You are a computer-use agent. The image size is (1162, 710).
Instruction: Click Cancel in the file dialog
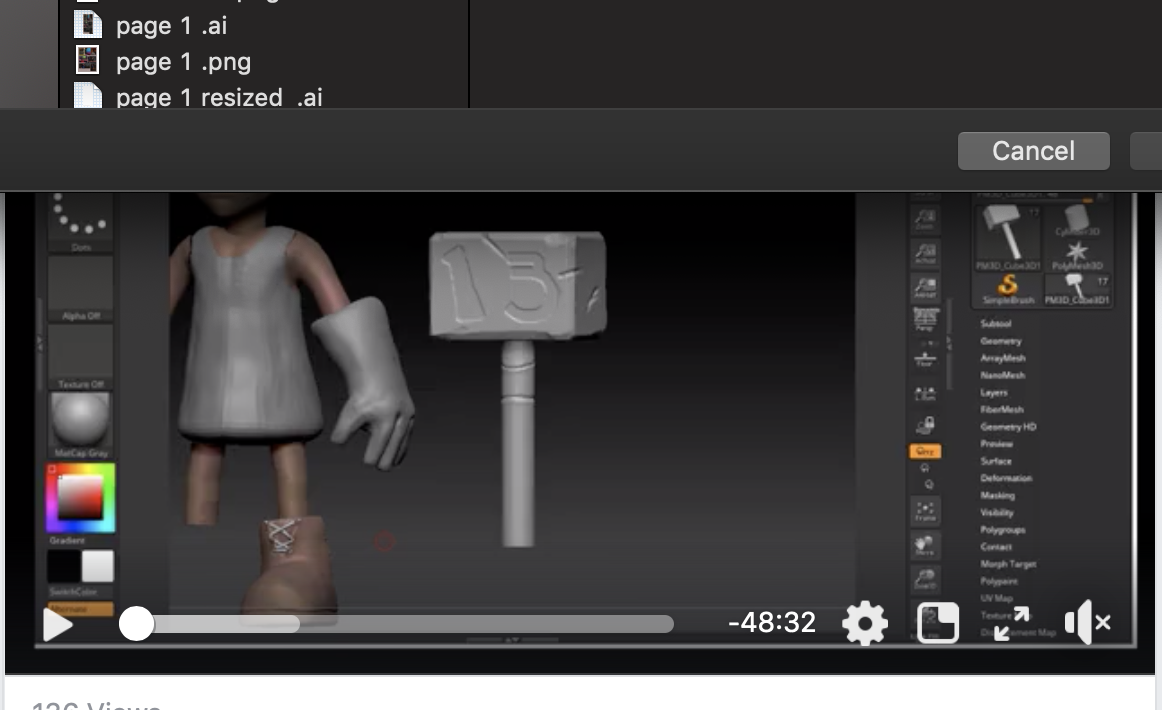tap(1033, 151)
